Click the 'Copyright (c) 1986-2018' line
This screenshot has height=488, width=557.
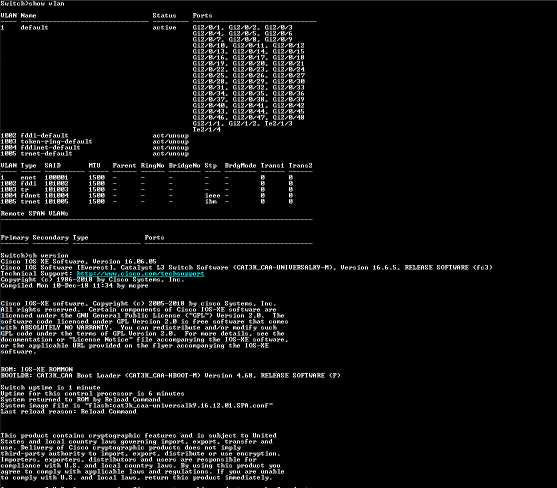(x=92, y=280)
